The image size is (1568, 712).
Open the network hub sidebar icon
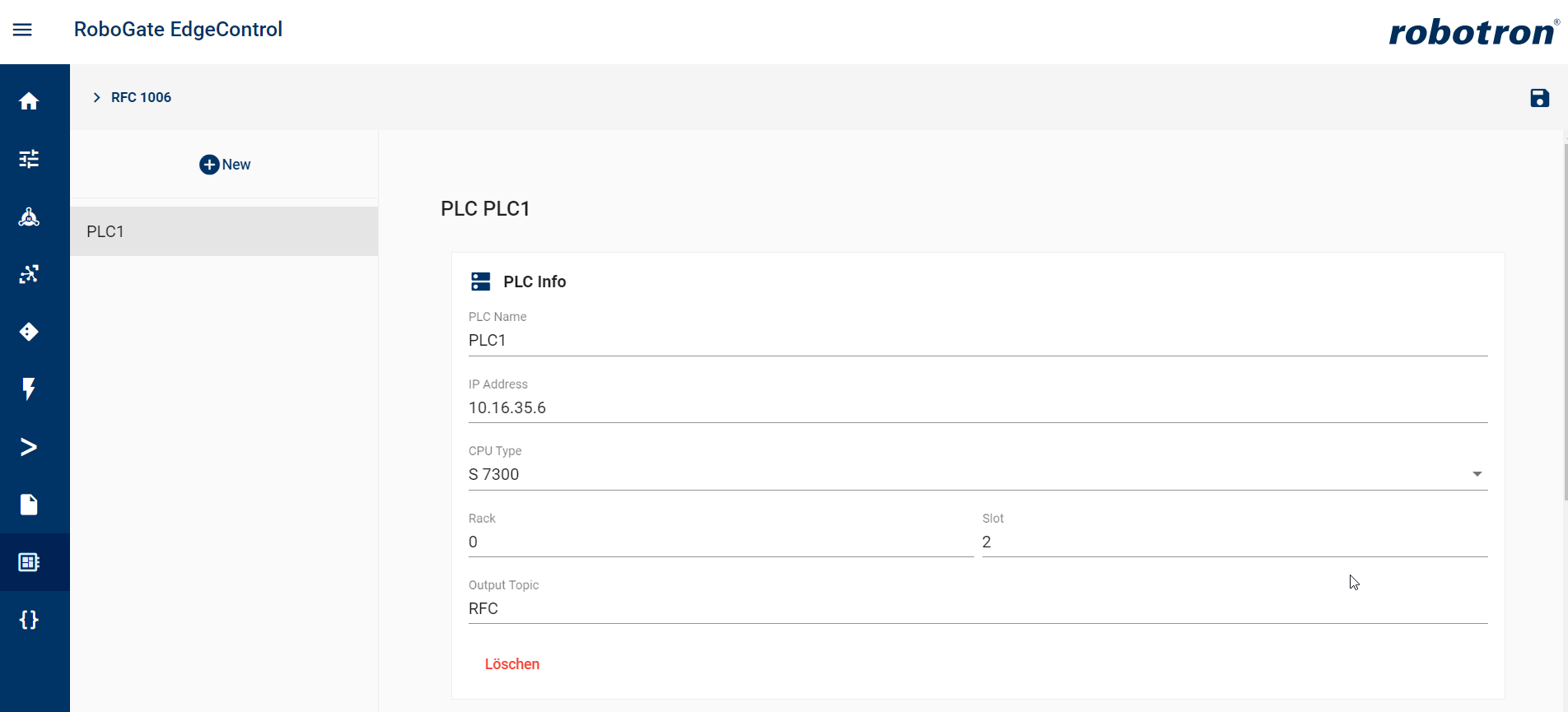point(29,216)
